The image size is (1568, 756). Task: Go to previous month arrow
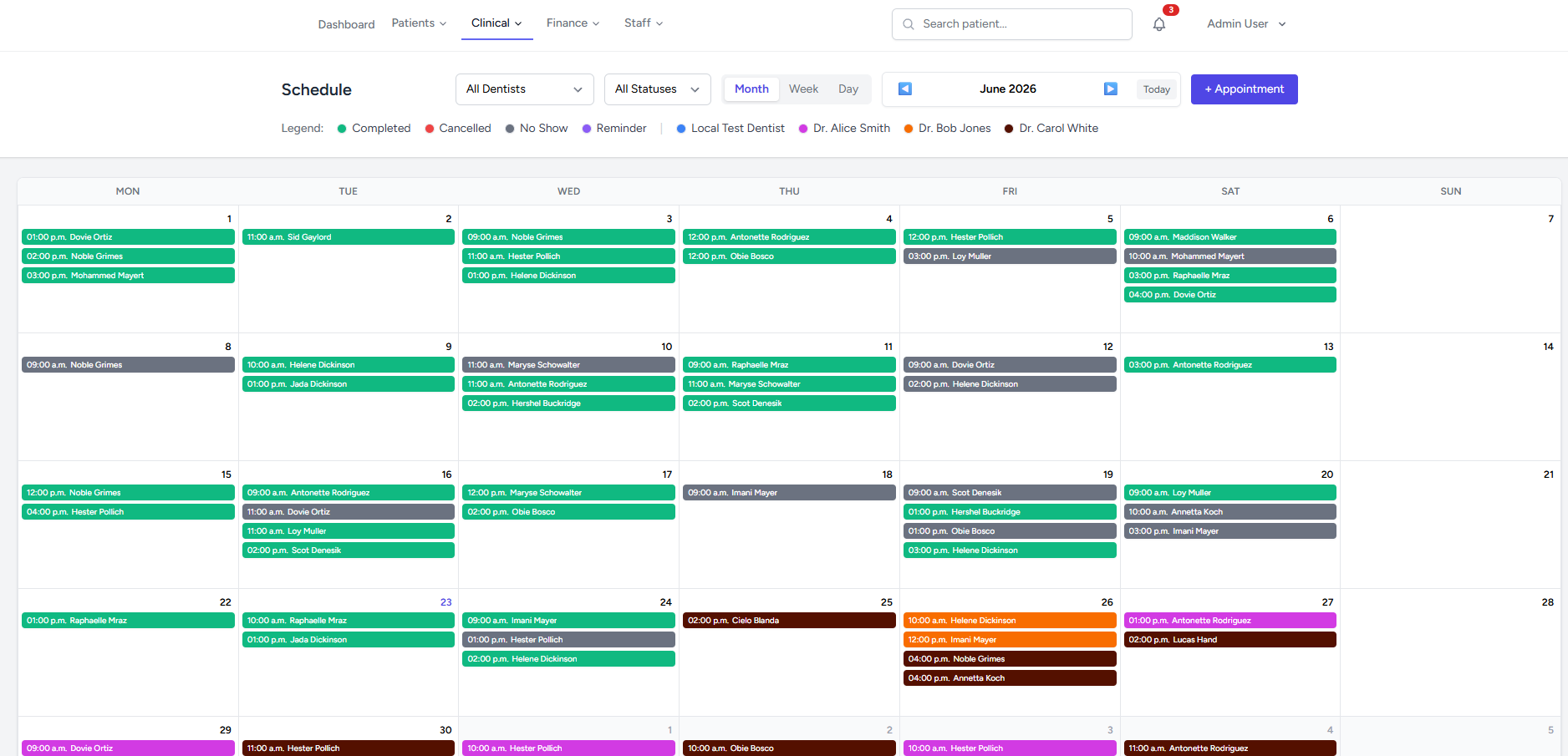[x=905, y=89]
